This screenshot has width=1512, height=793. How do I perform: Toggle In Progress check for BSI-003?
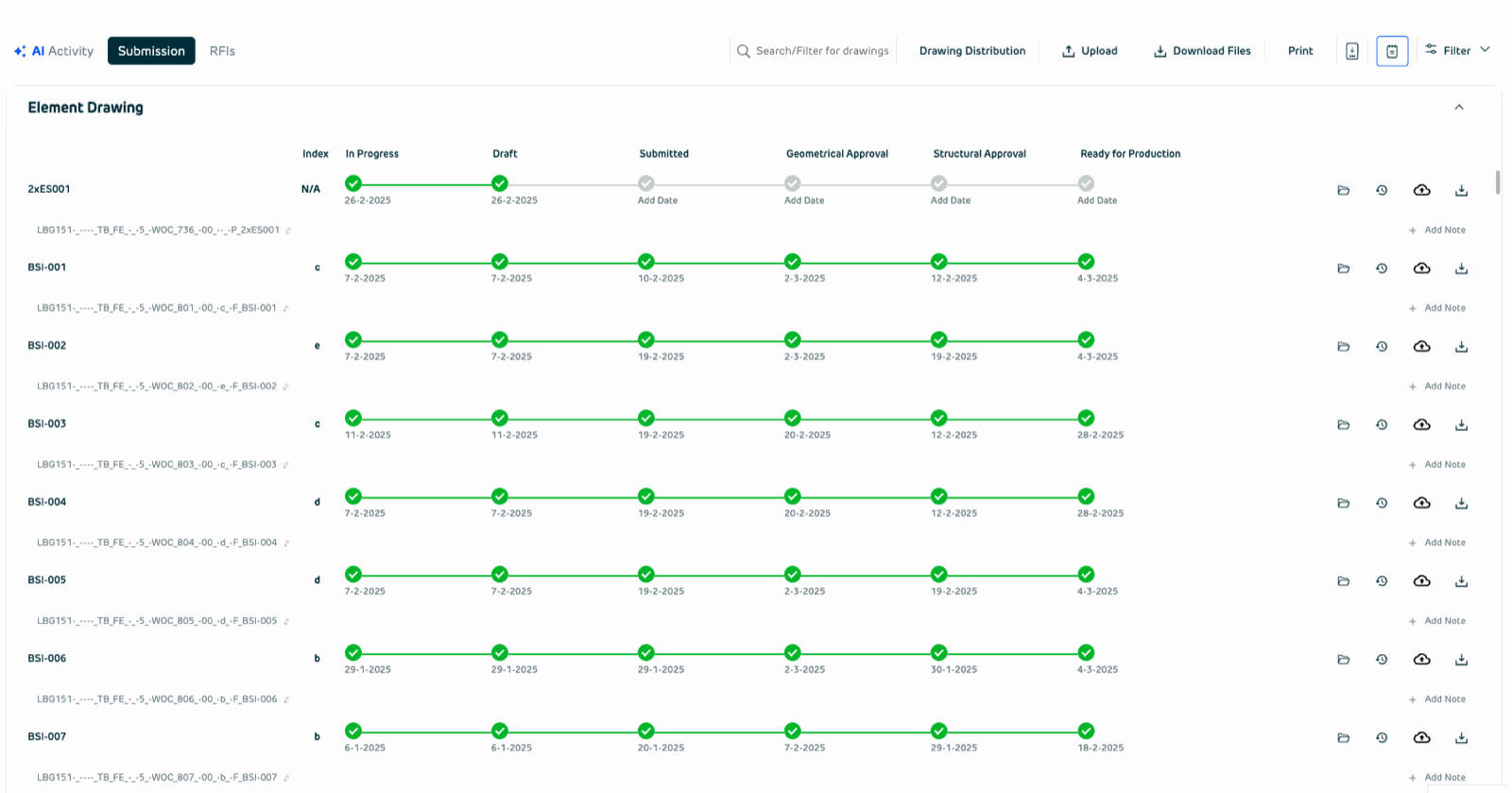click(x=352, y=418)
